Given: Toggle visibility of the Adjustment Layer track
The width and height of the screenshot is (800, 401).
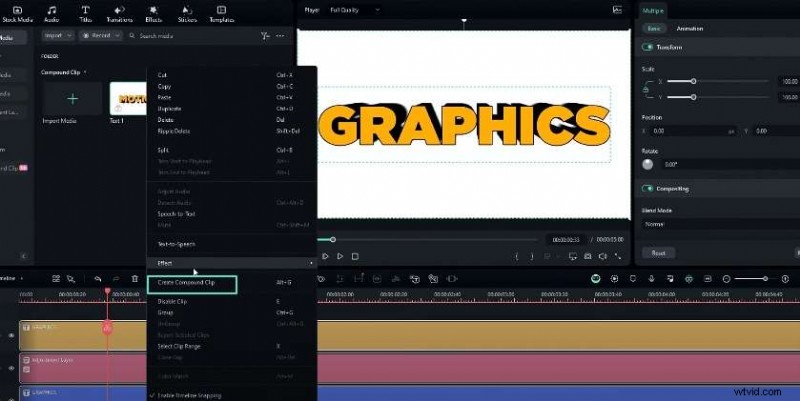Looking at the screenshot, I should (x=11, y=368).
